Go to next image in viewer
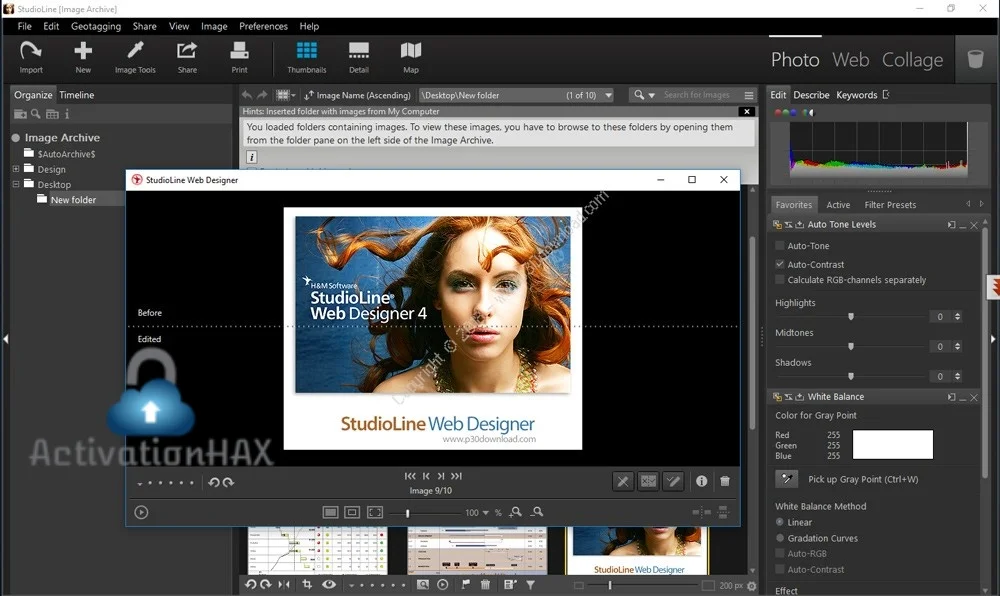 [x=441, y=476]
